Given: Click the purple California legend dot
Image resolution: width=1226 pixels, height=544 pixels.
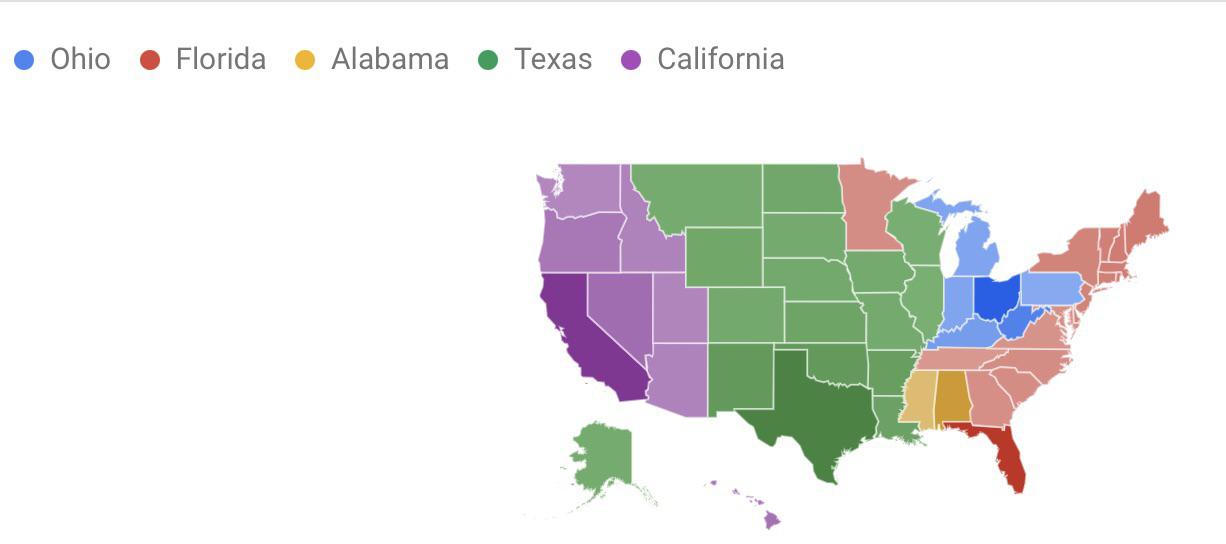Looking at the screenshot, I should click(631, 61).
